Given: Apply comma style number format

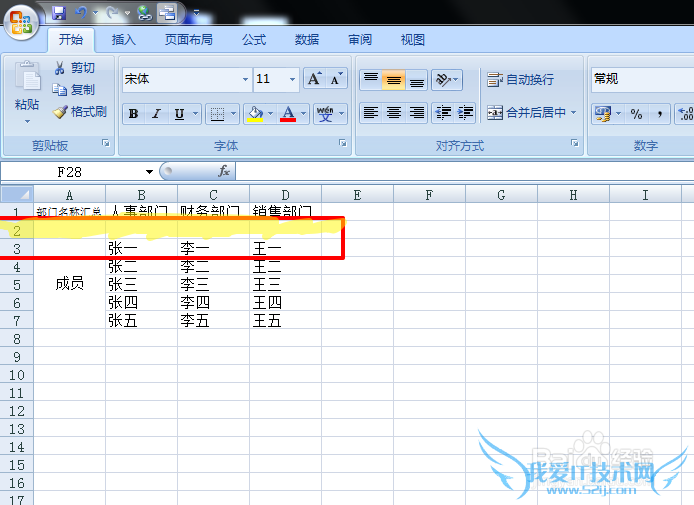Looking at the screenshot, I should (x=659, y=114).
